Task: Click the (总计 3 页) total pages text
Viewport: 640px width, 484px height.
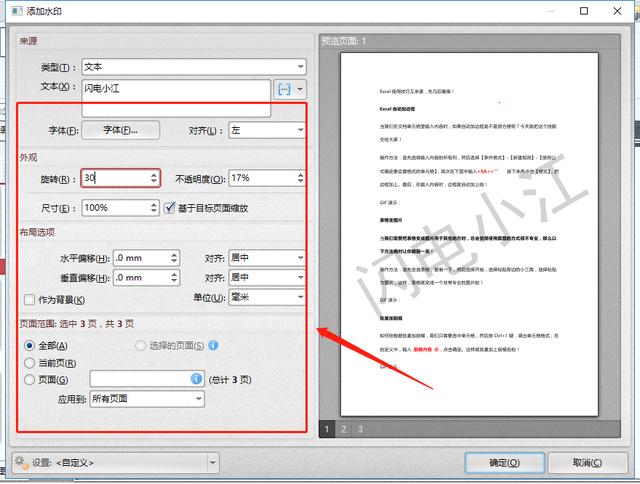Action: [230, 380]
